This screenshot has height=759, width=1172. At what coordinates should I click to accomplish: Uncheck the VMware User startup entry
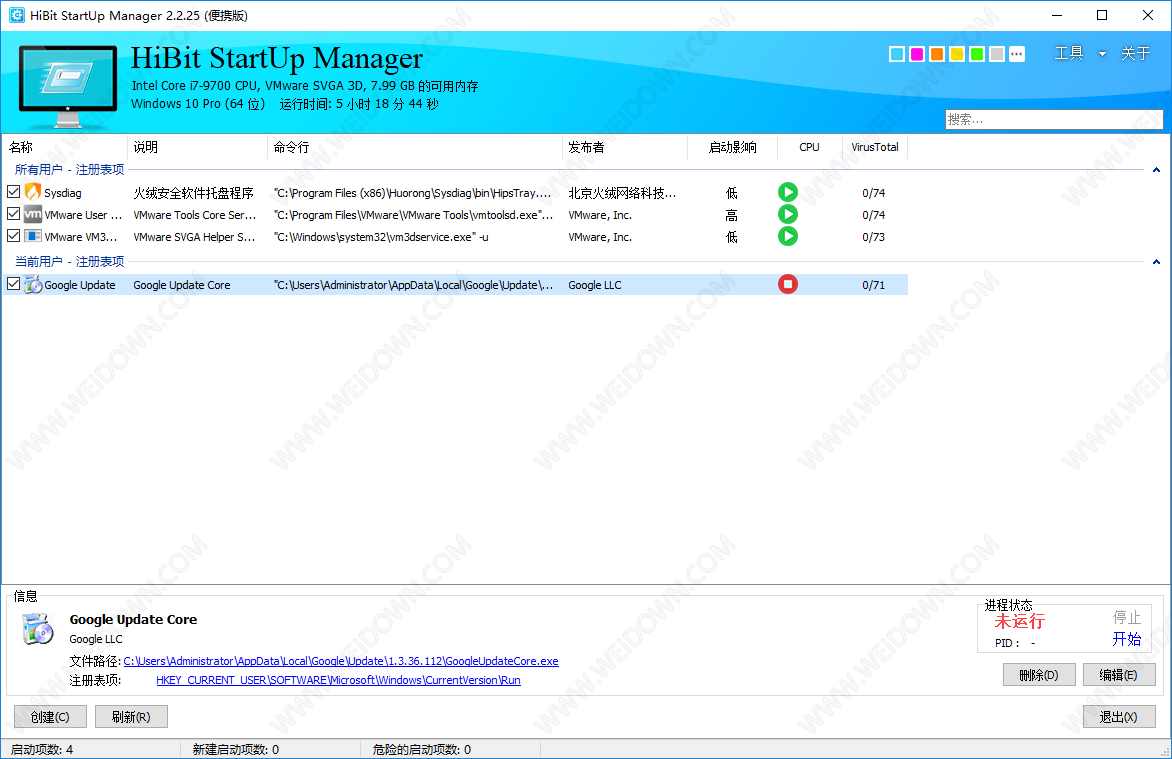pos(13,214)
